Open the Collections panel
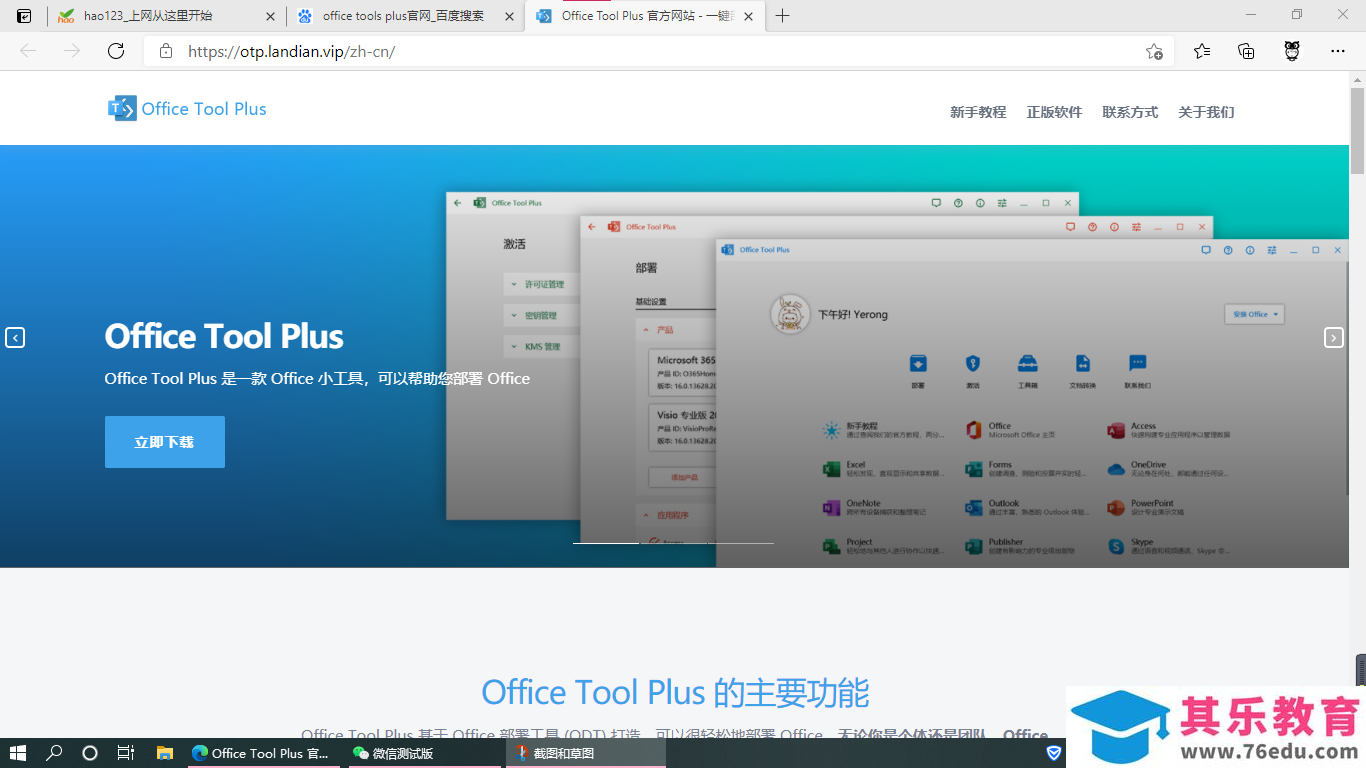Image resolution: width=1366 pixels, height=768 pixels. coord(1246,51)
